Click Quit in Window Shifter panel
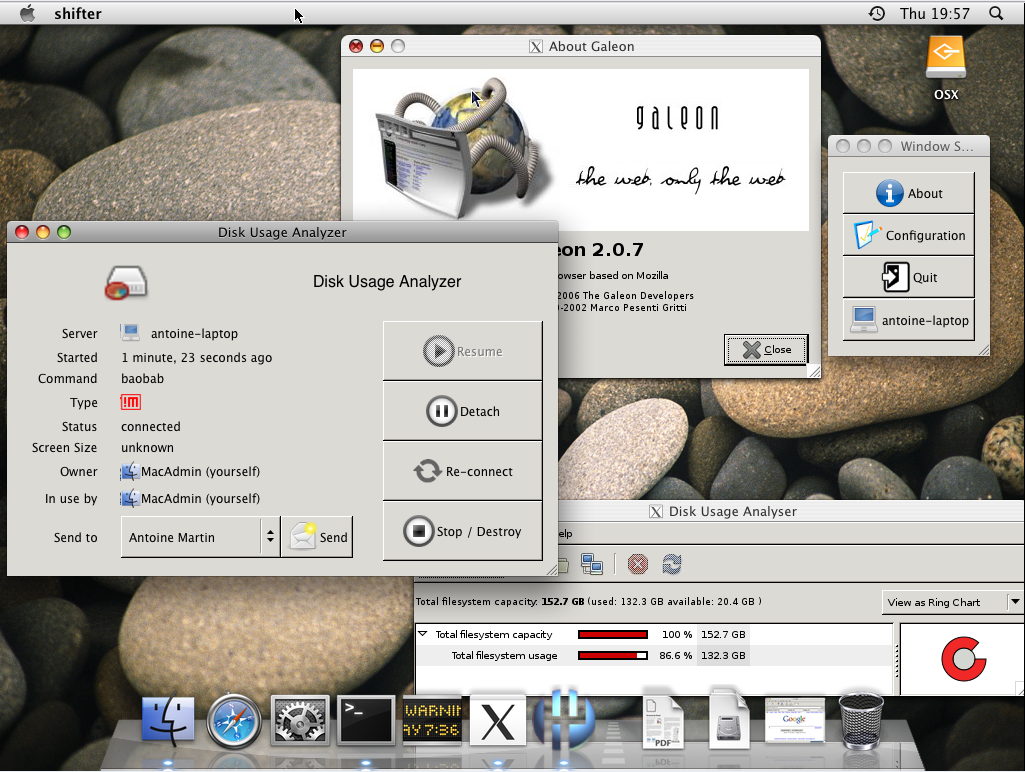 (x=909, y=277)
